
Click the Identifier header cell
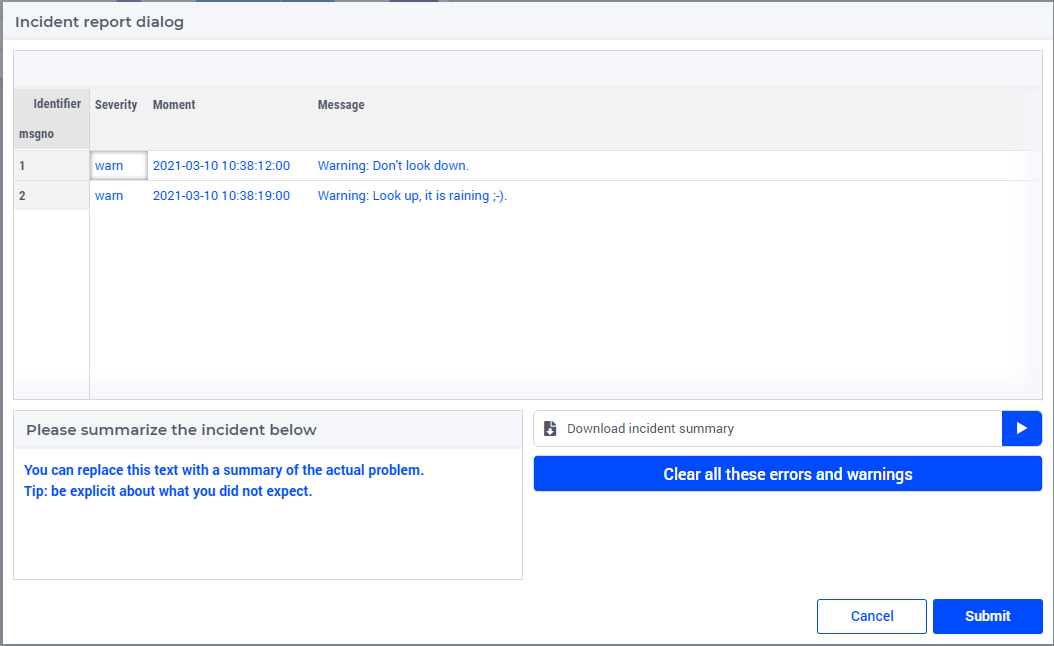(52, 104)
